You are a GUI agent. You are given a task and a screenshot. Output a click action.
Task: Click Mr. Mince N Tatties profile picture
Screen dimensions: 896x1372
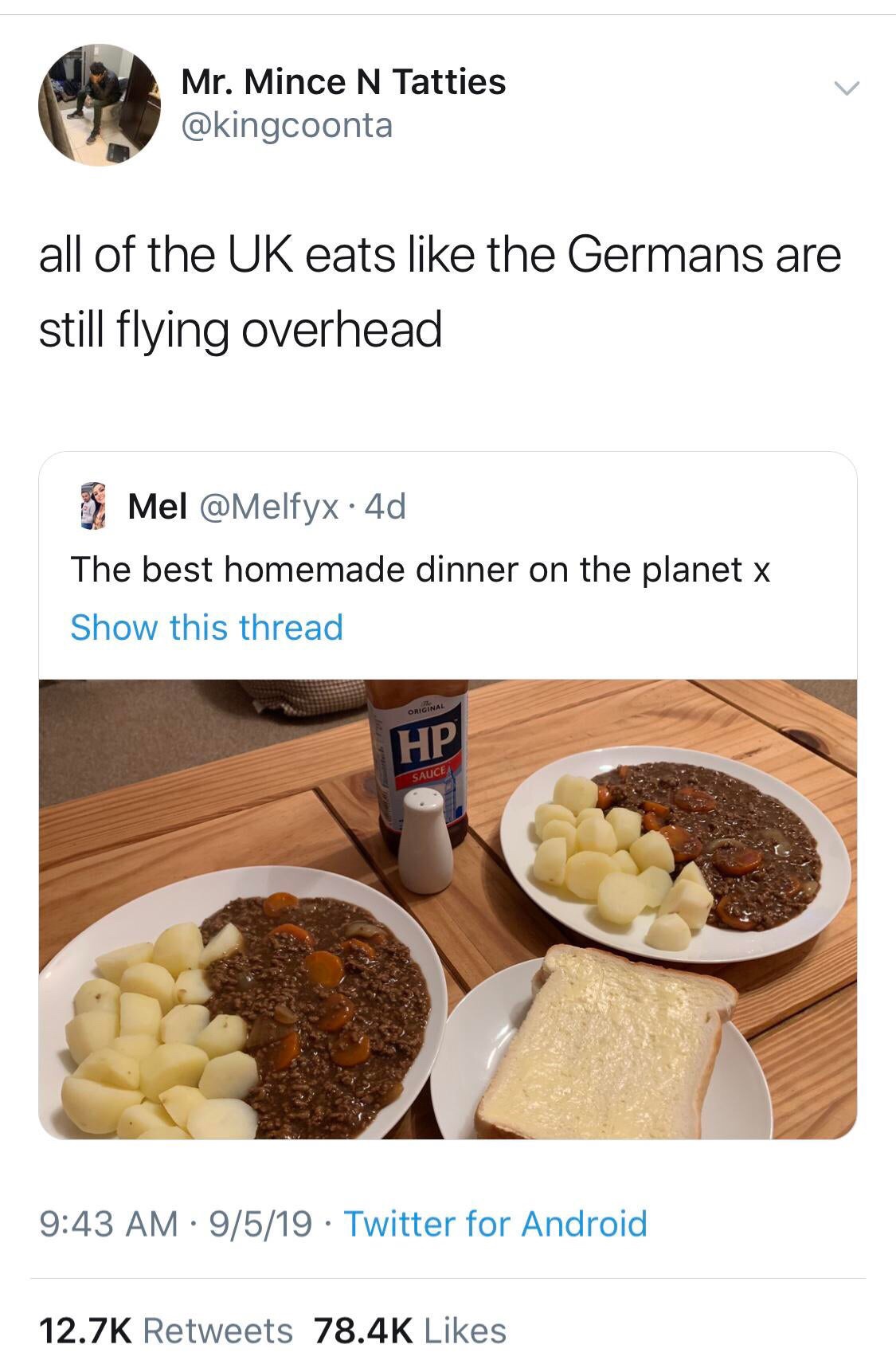tap(100, 104)
